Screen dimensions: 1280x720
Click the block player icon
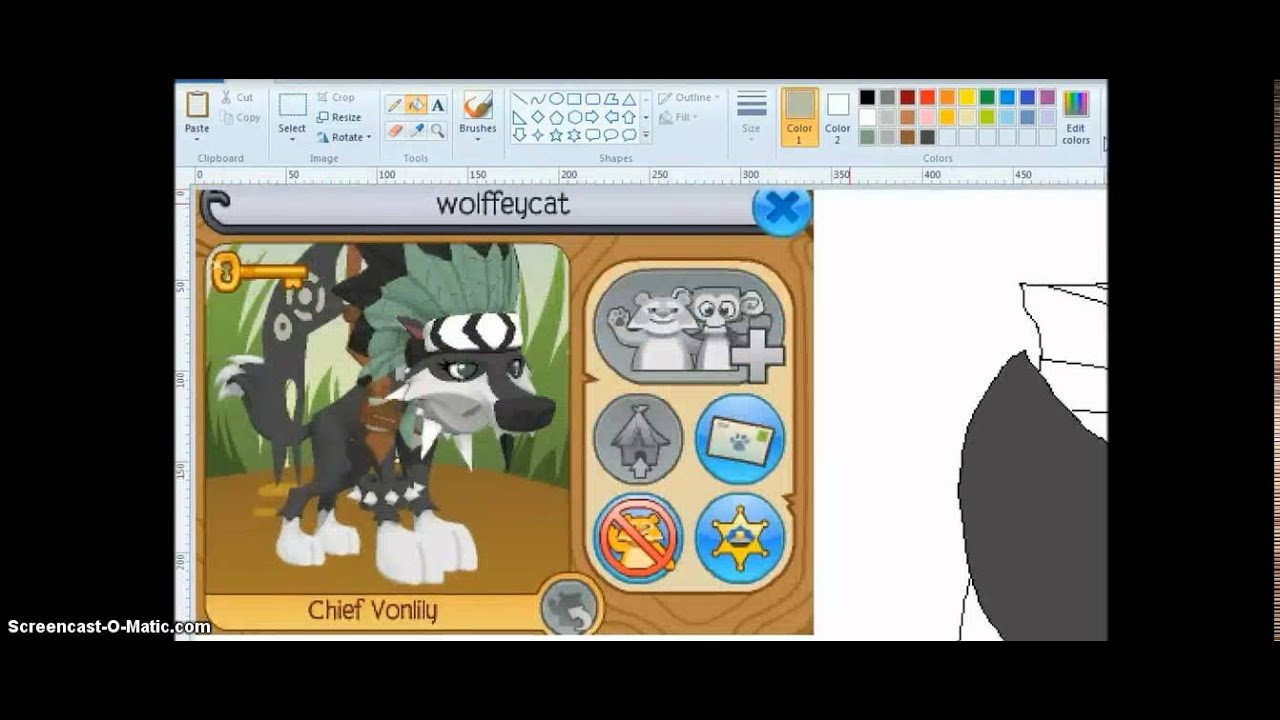tap(638, 538)
